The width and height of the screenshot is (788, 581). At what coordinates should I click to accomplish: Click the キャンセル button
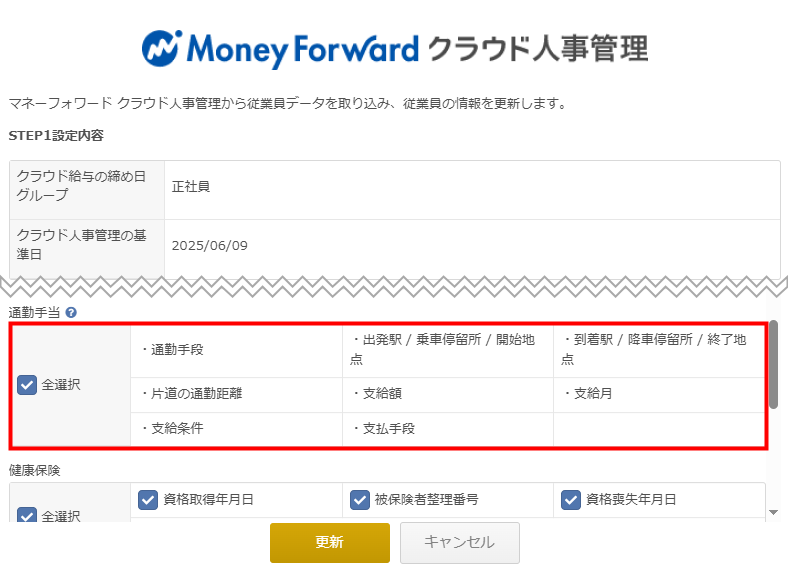click(460, 542)
